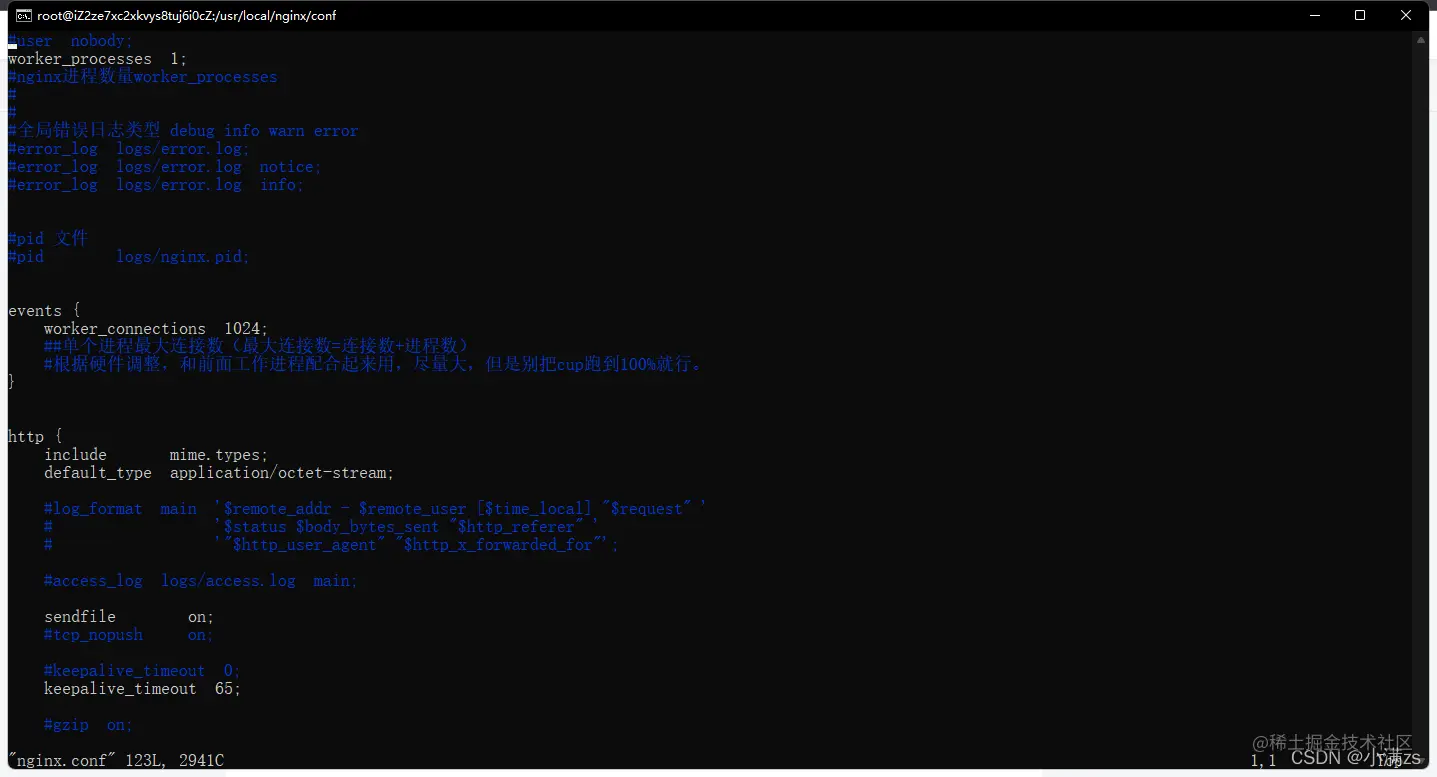Click 'default_type application/octet-stream;' line
Screen dimensions: 1437x777
(219, 473)
